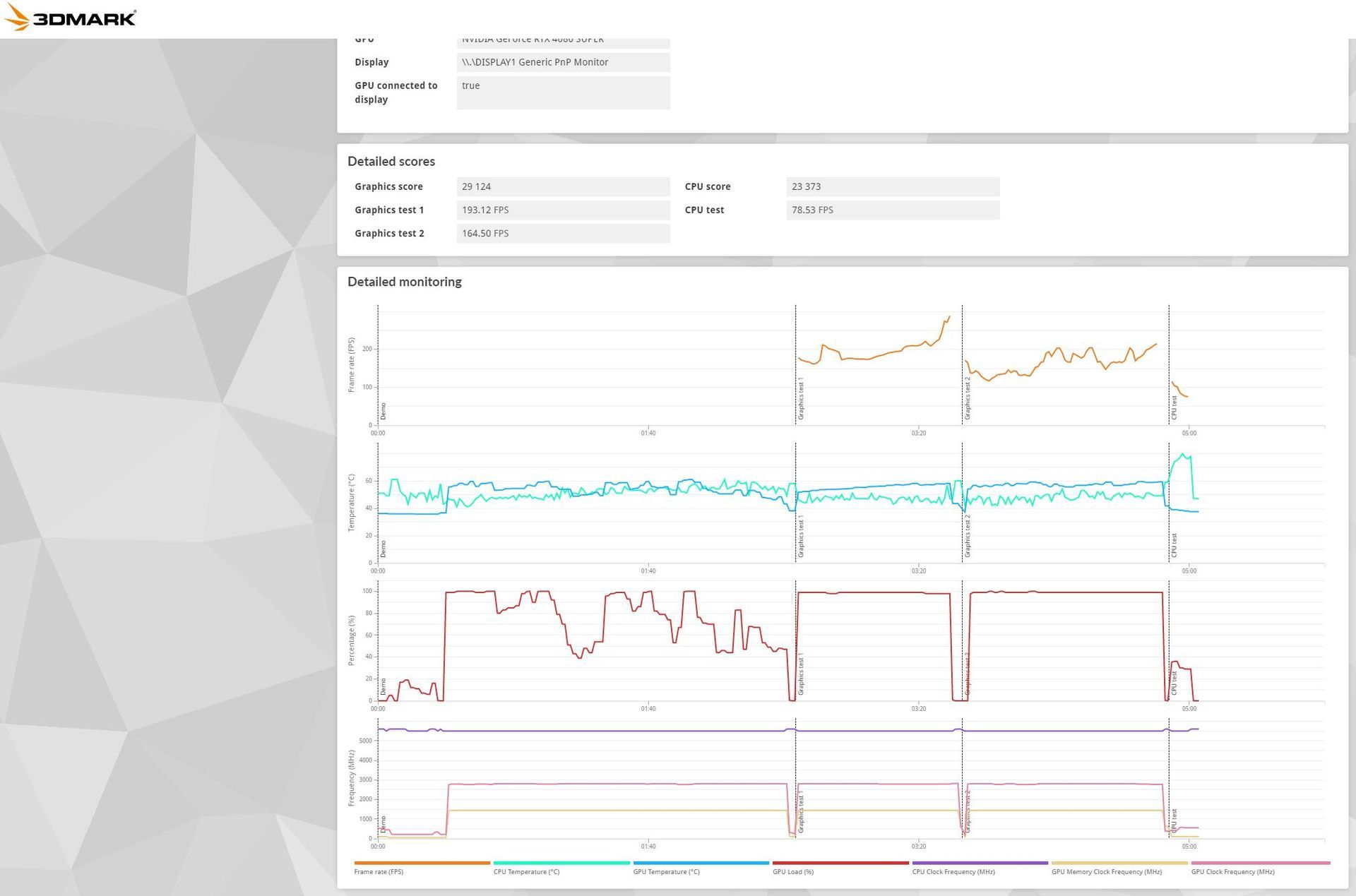1356x896 pixels.
Task: Hide GPU Memory Clock Frequency series
Action: tap(1106, 871)
